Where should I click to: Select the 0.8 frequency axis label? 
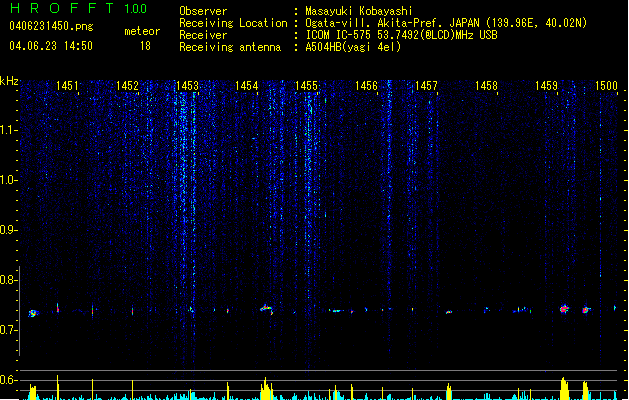coord(9,280)
